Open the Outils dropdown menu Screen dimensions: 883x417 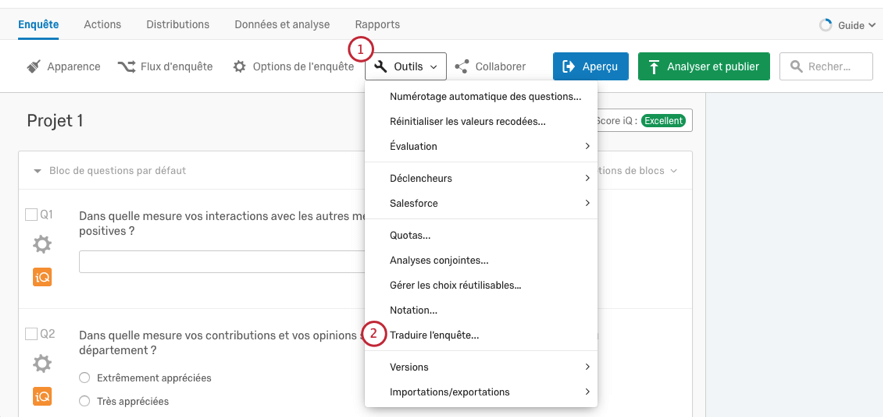tap(405, 66)
